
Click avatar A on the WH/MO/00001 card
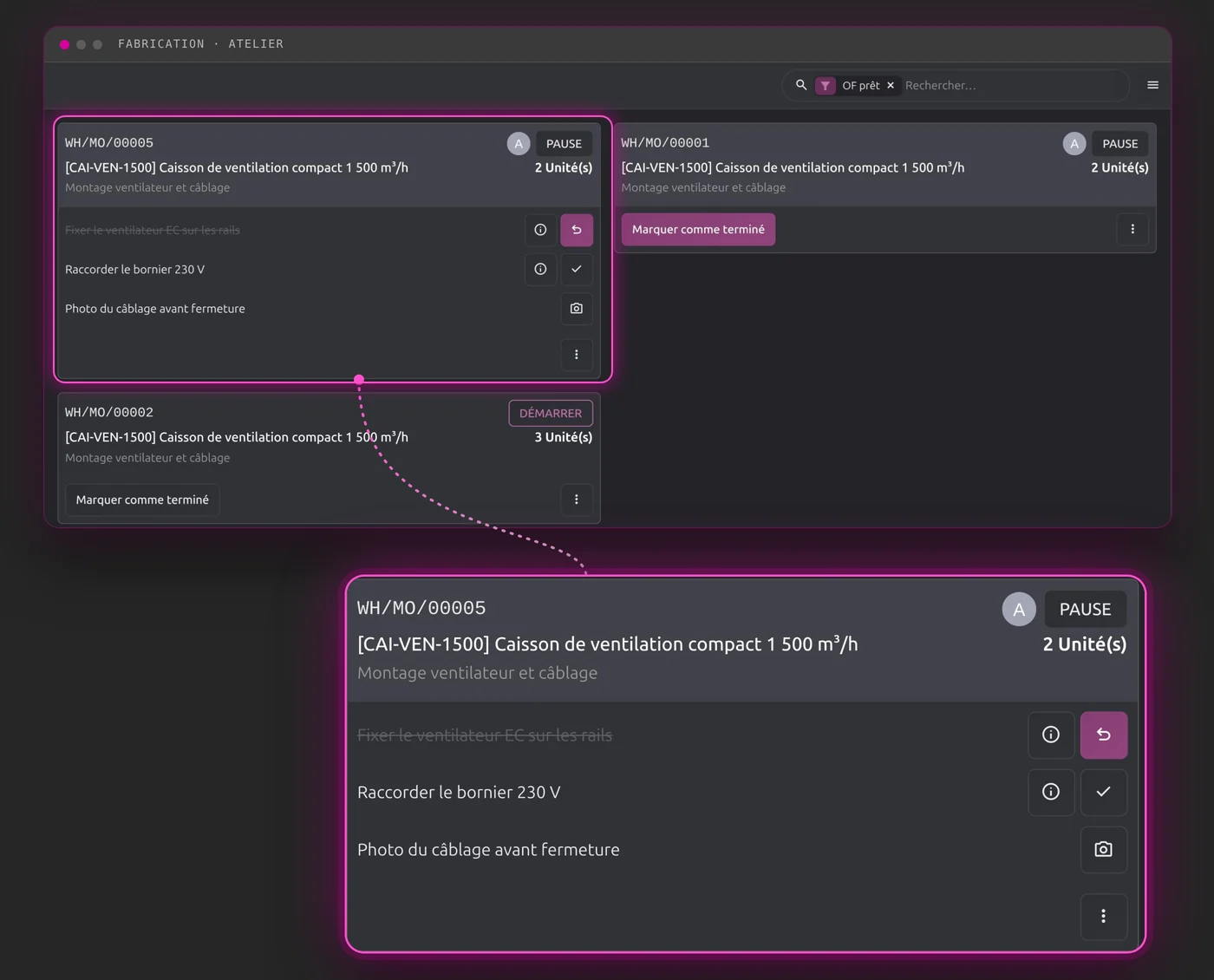[1074, 143]
